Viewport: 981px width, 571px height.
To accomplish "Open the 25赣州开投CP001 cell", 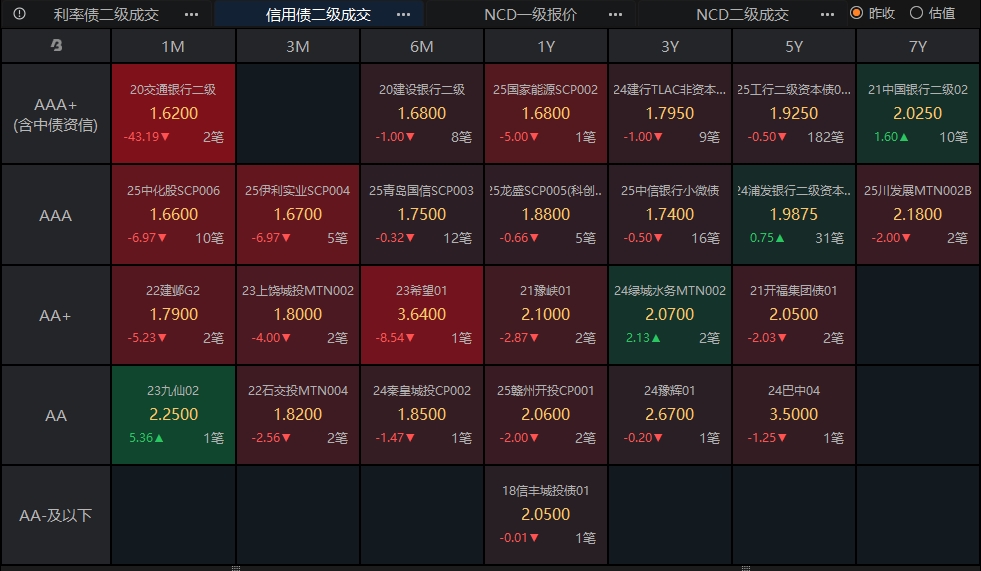I will click(x=546, y=415).
